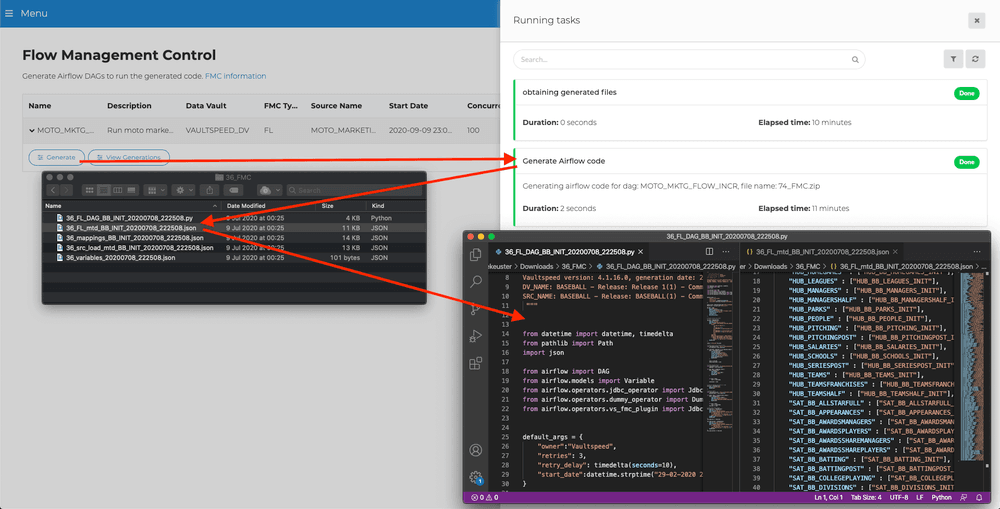Finder: go forward with right arrow
The width and height of the screenshot is (1000, 509).
(66, 190)
